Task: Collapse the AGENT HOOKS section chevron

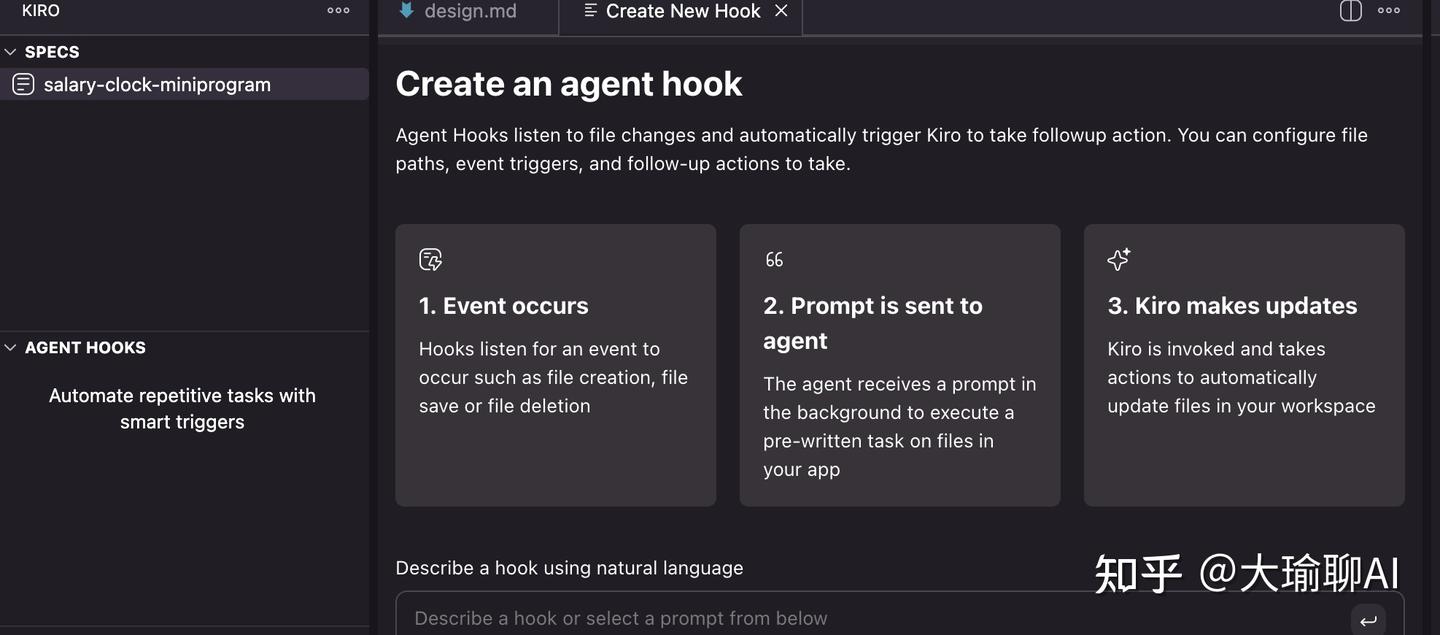Action: coord(11,348)
